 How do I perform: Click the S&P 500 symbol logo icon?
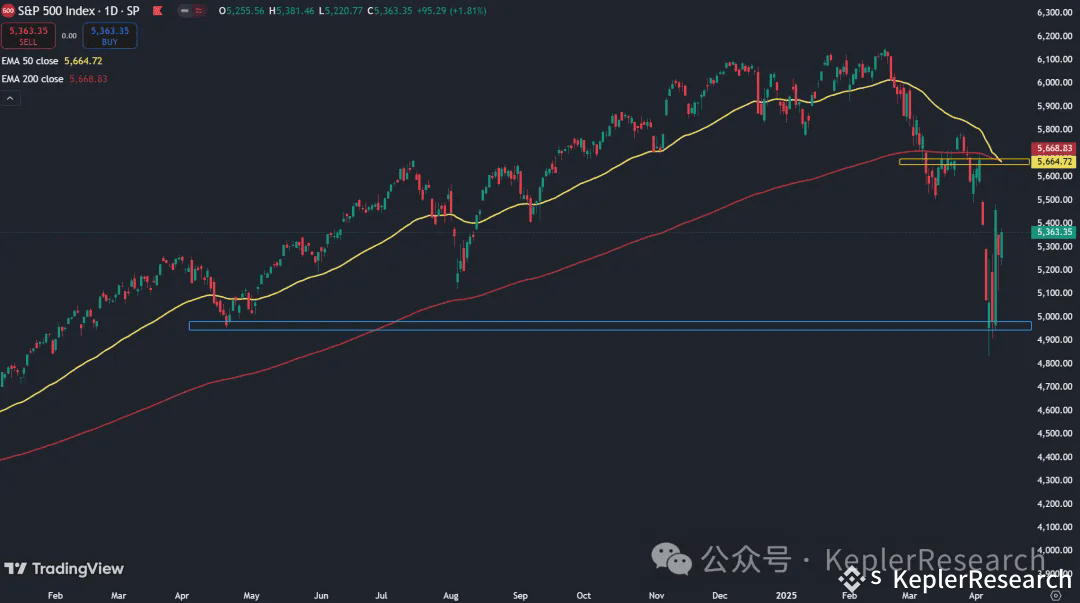click(8, 11)
